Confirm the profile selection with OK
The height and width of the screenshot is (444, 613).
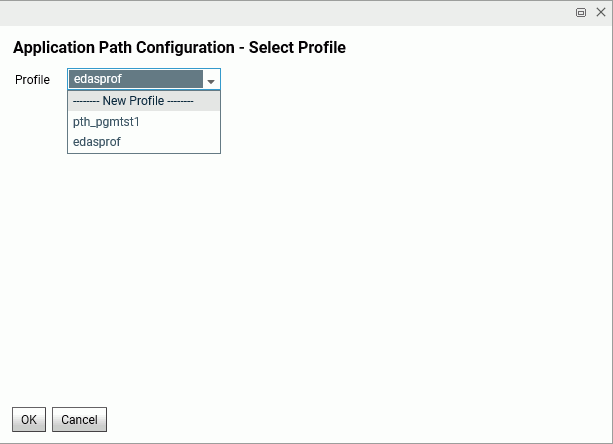(x=29, y=420)
